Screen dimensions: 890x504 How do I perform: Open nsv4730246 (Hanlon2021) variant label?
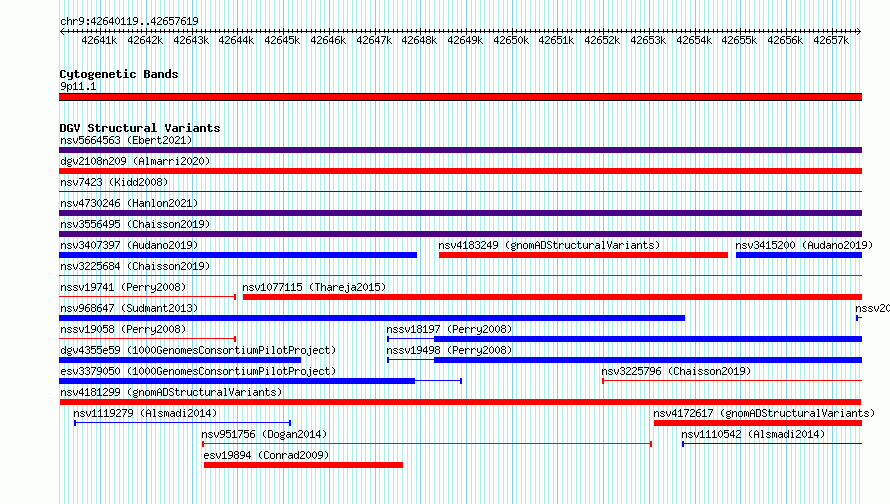coord(129,203)
